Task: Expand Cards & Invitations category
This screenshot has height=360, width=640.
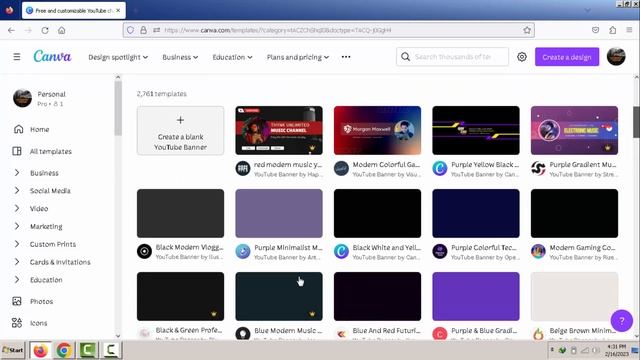Action: [x=17, y=262]
